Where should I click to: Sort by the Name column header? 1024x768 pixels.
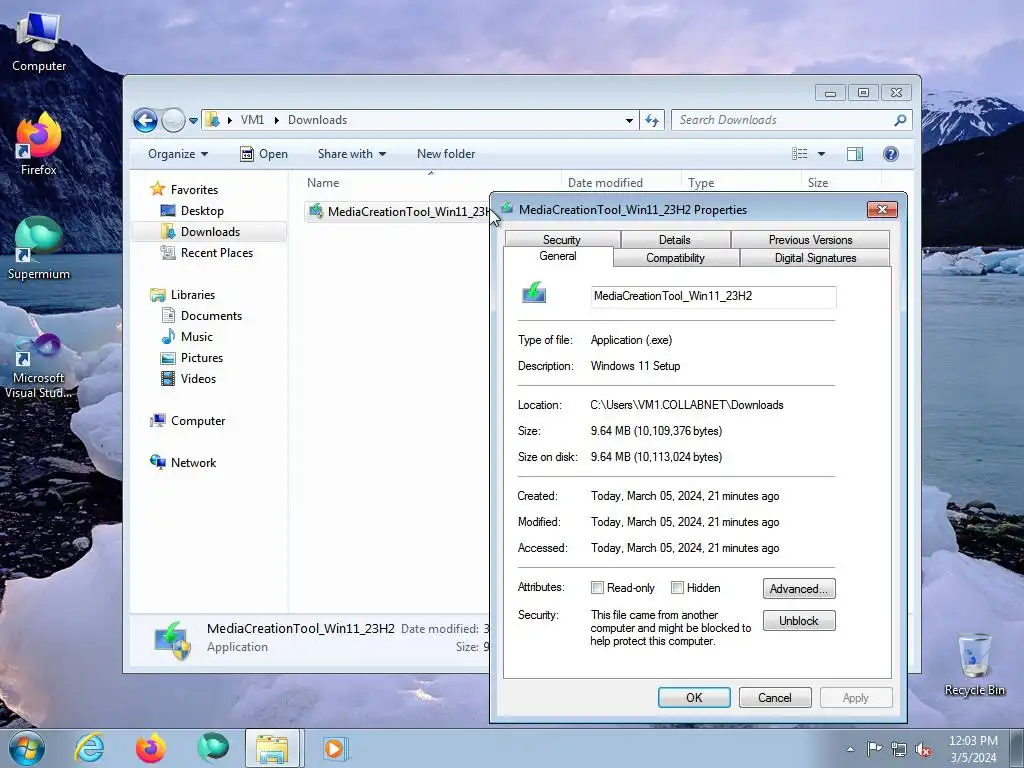[x=430, y=183]
